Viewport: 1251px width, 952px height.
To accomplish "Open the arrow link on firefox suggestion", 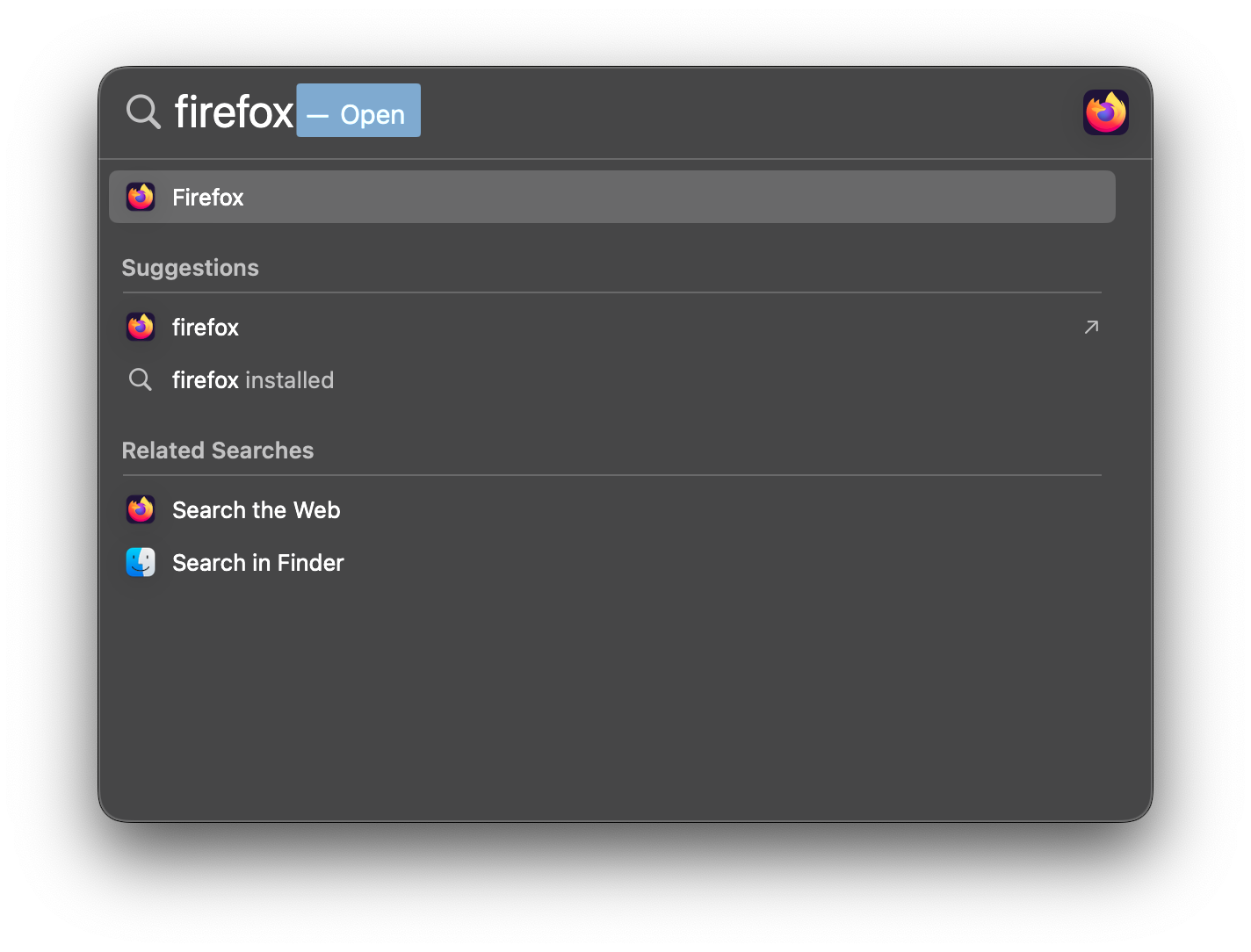I will pyautogui.click(x=1091, y=327).
